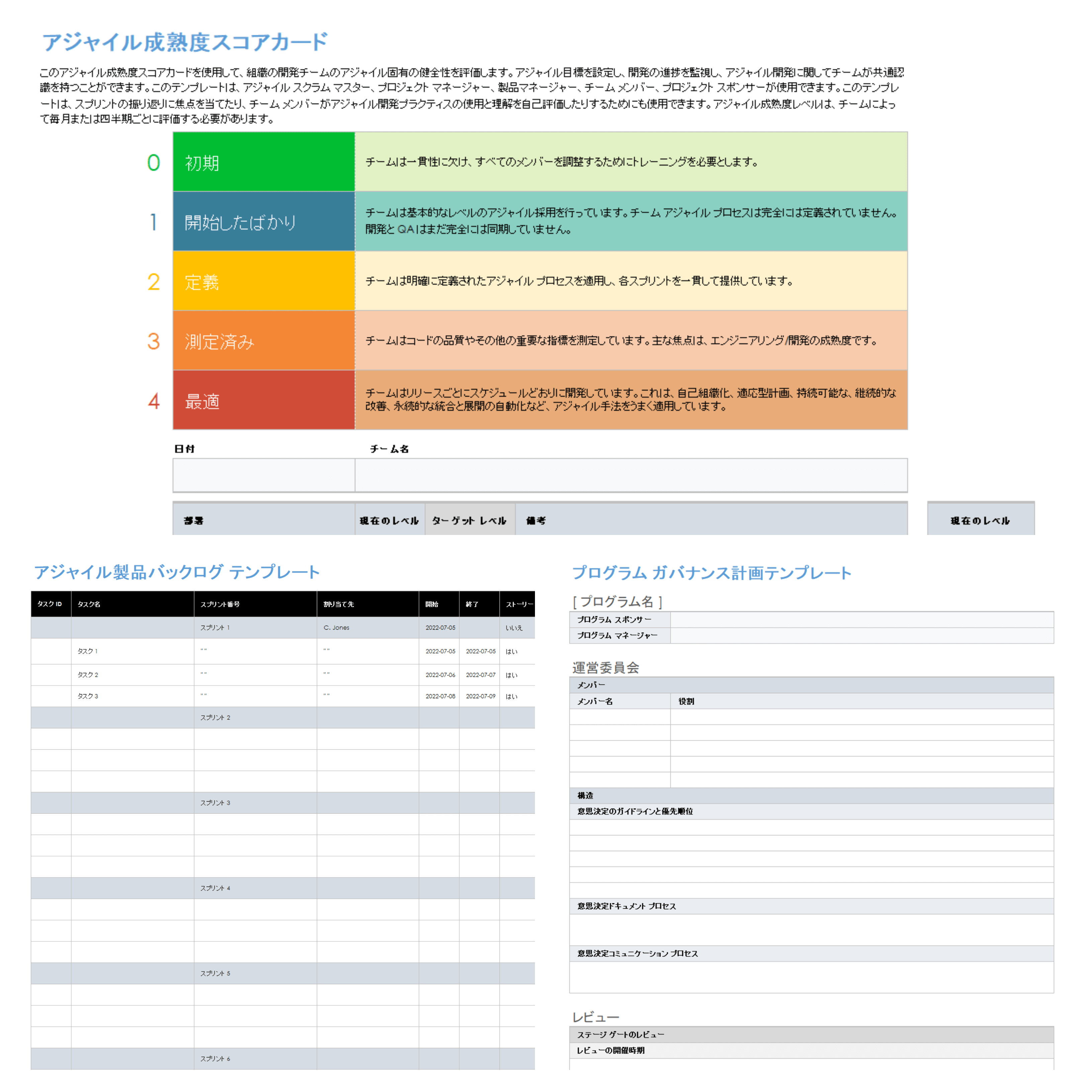Select the blue 開始したばかり level cell

point(263,221)
